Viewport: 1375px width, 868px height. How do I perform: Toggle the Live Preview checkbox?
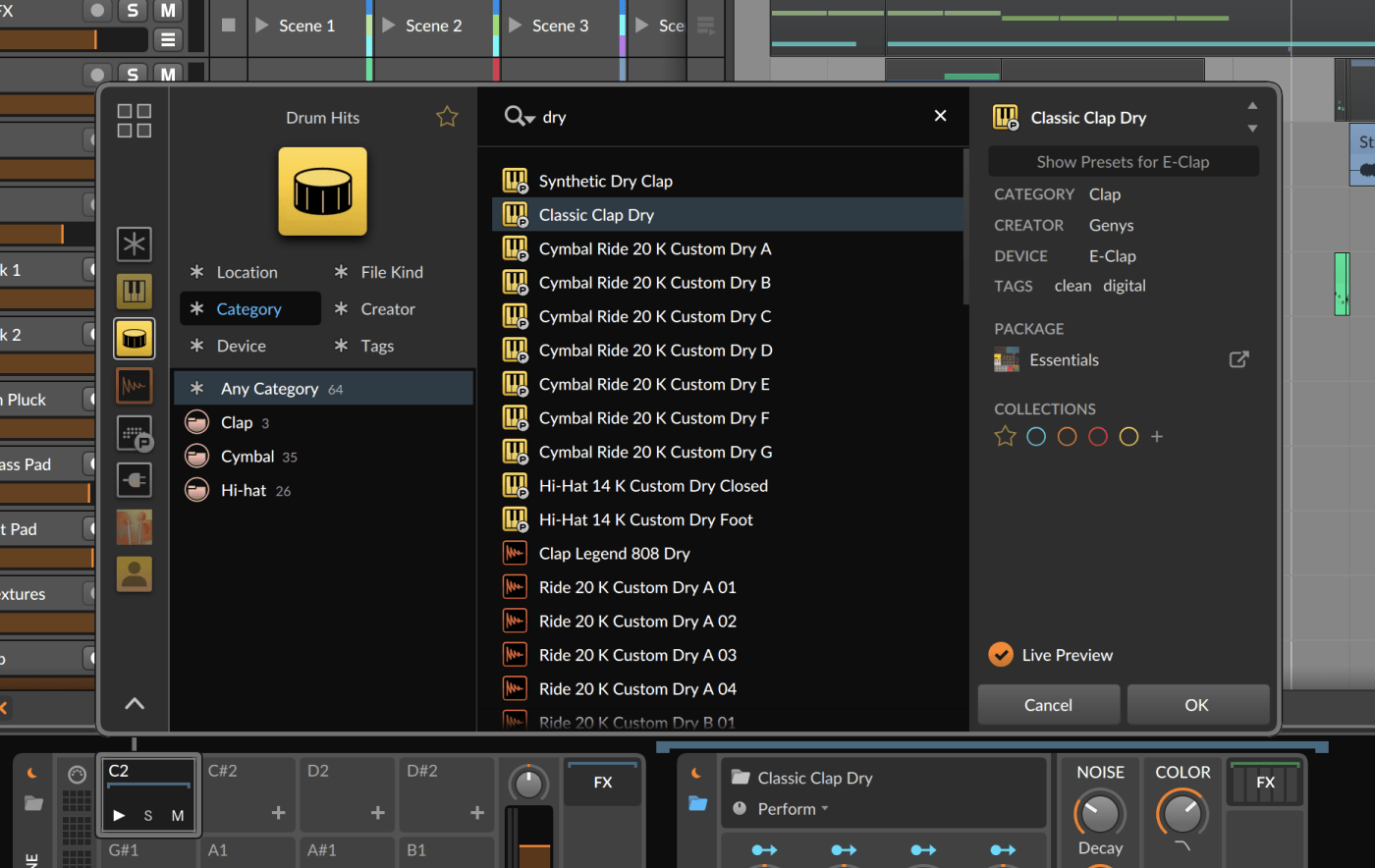1001,654
